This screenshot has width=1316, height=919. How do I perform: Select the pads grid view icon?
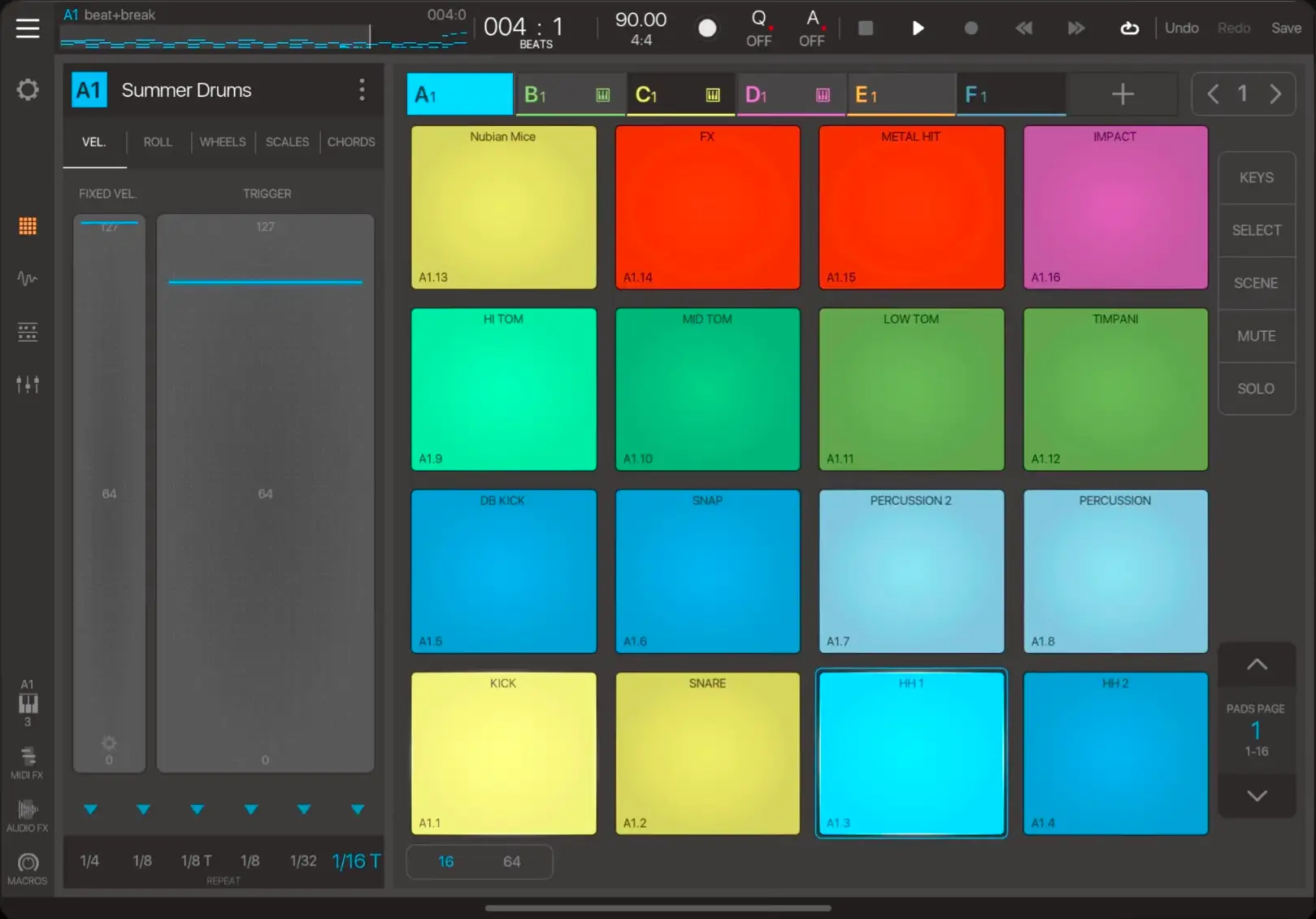[x=28, y=226]
